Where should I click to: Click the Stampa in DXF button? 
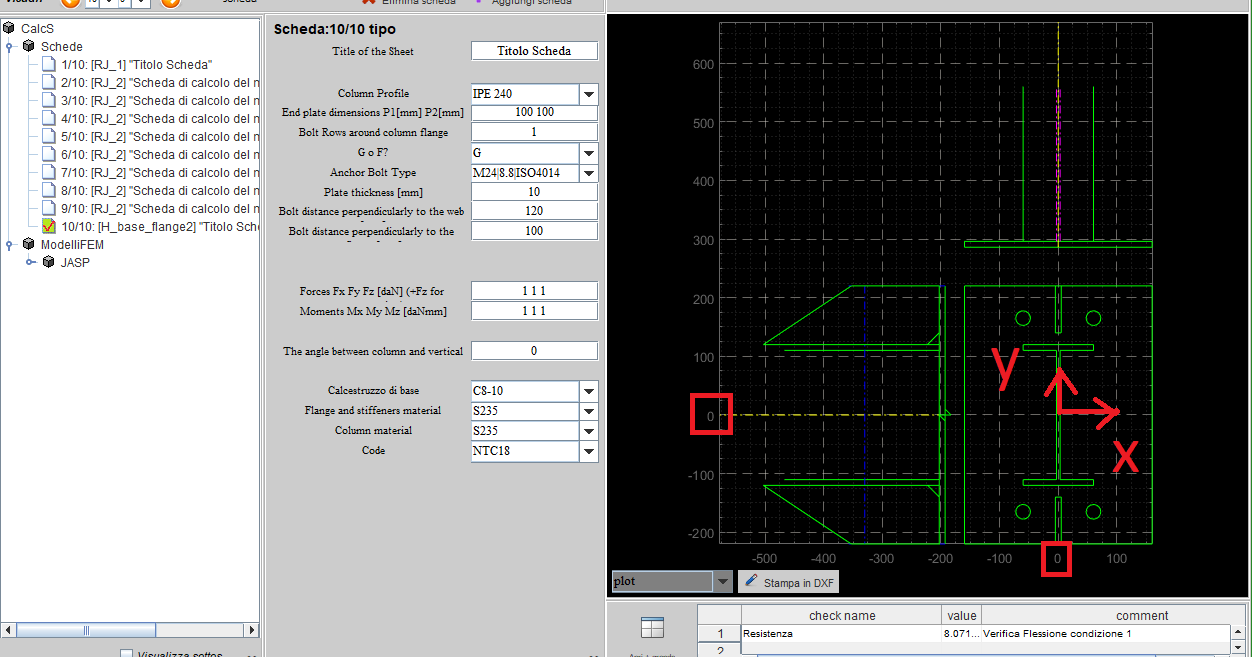point(790,582)
